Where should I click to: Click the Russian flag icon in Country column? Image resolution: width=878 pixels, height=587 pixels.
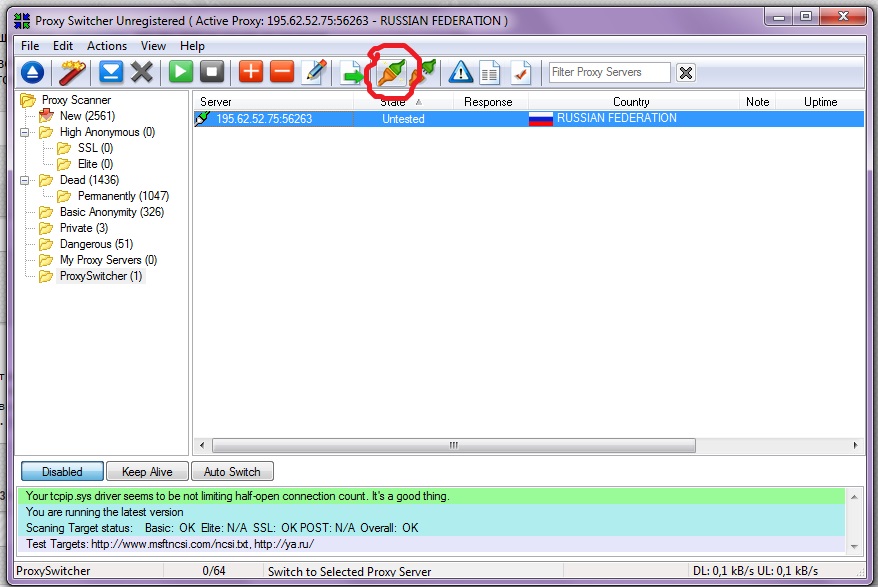click(541, 119)
